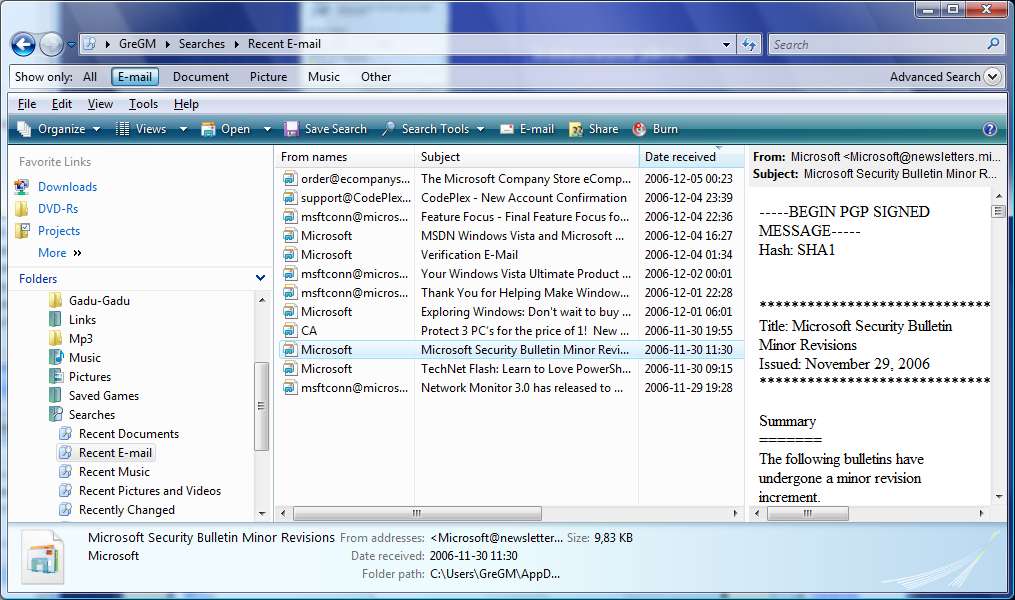Viewport: 1015px width, 600px height.
Task: Click the Help question mark icon
Action: tap(989, 129)
